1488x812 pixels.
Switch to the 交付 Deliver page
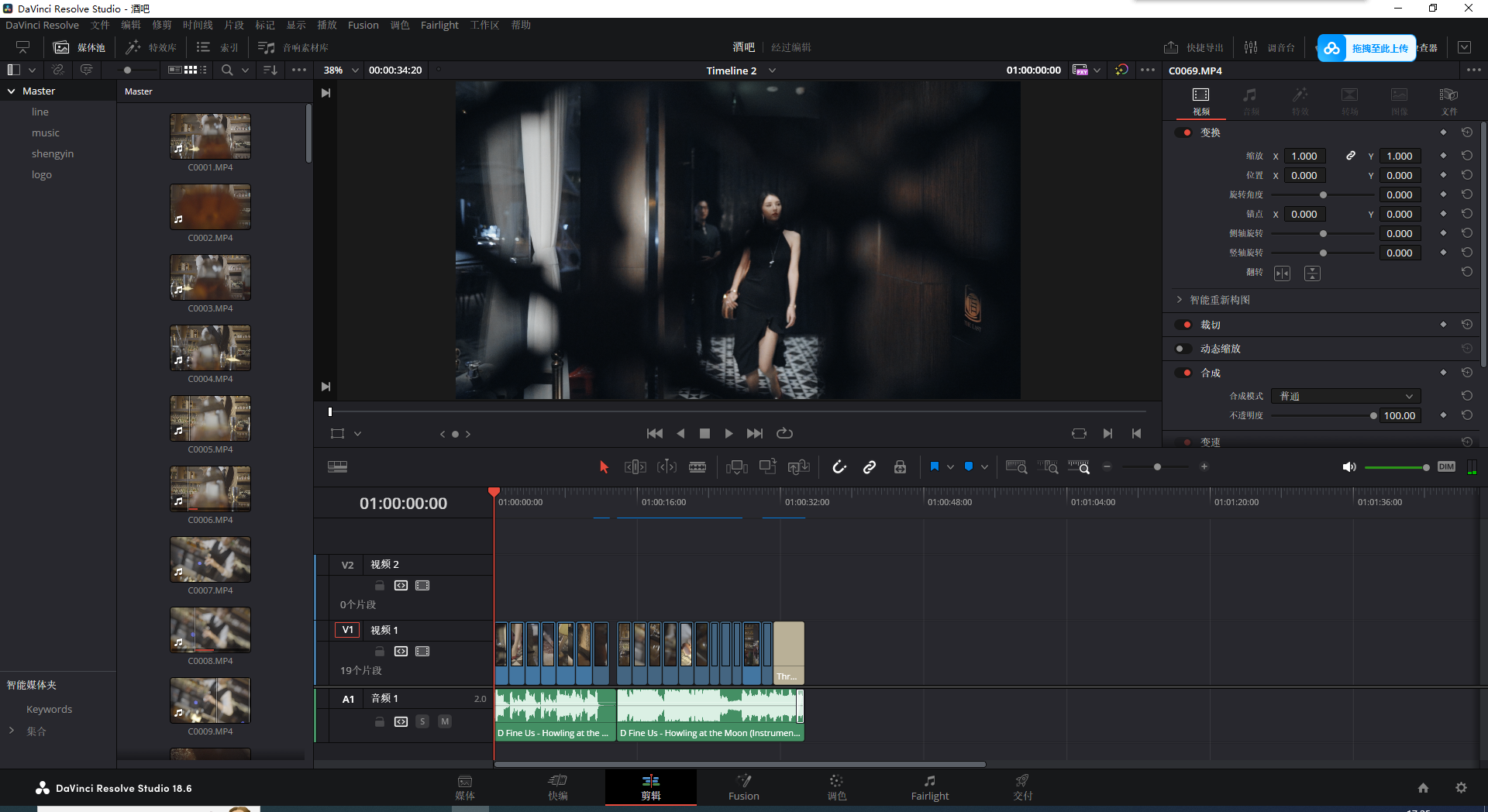coord(1022,787)
